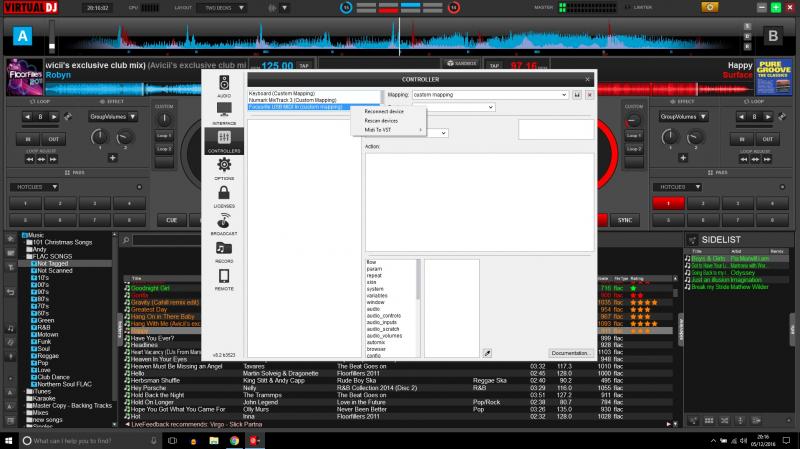Open Task View on the taskbar
The image size is (800, 449).
(172, 440)
